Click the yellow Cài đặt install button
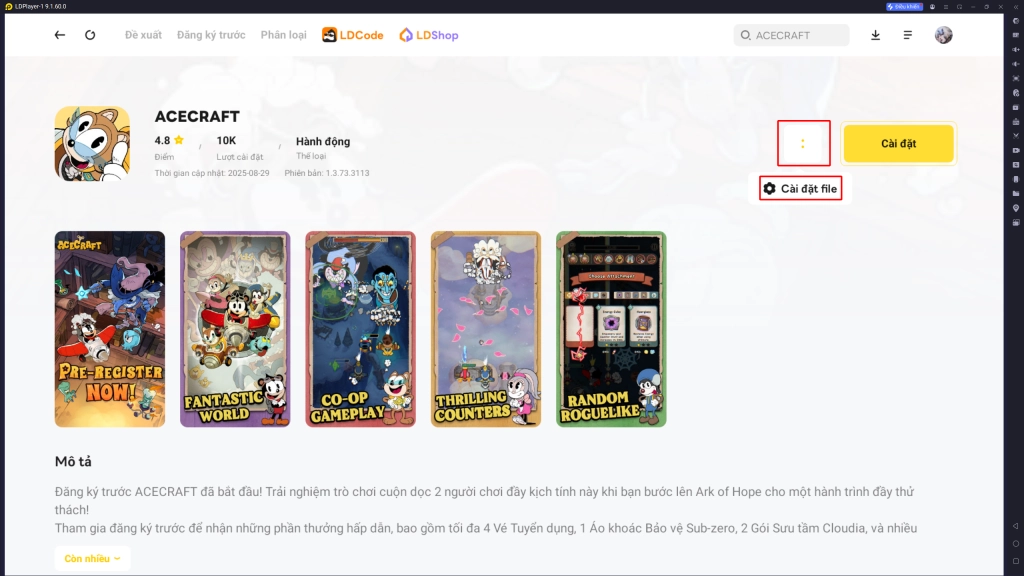The height and width of the screenshot is (576, 1024). tap(899, 144)
